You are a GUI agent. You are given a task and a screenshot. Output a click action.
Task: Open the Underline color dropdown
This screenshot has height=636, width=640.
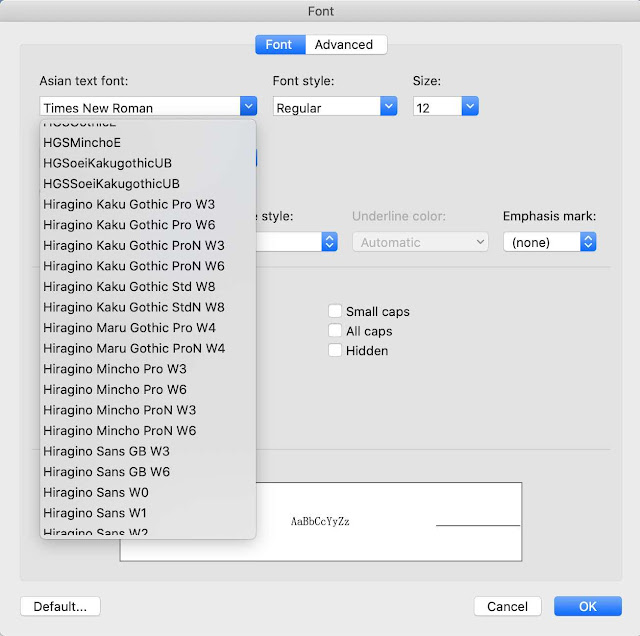click(420, 242)
